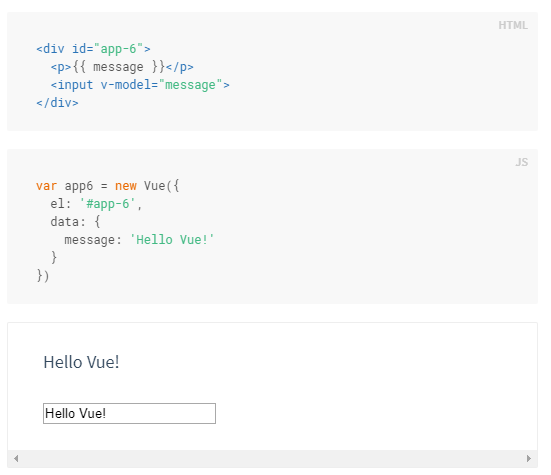Click the right scroll arrow of the horizontal scrollbar

[529, 458]
